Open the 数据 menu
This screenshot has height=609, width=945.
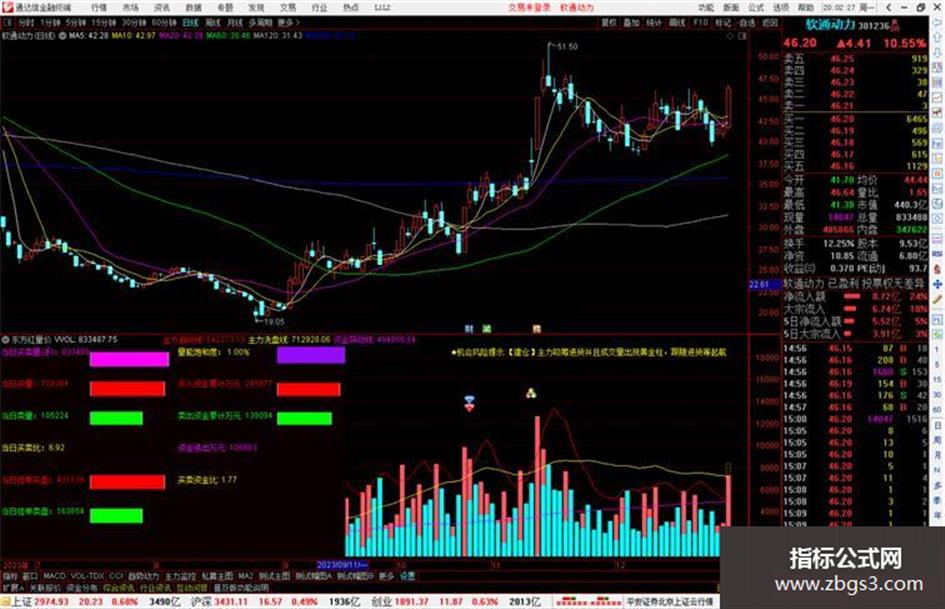click(x=193, y=8)
